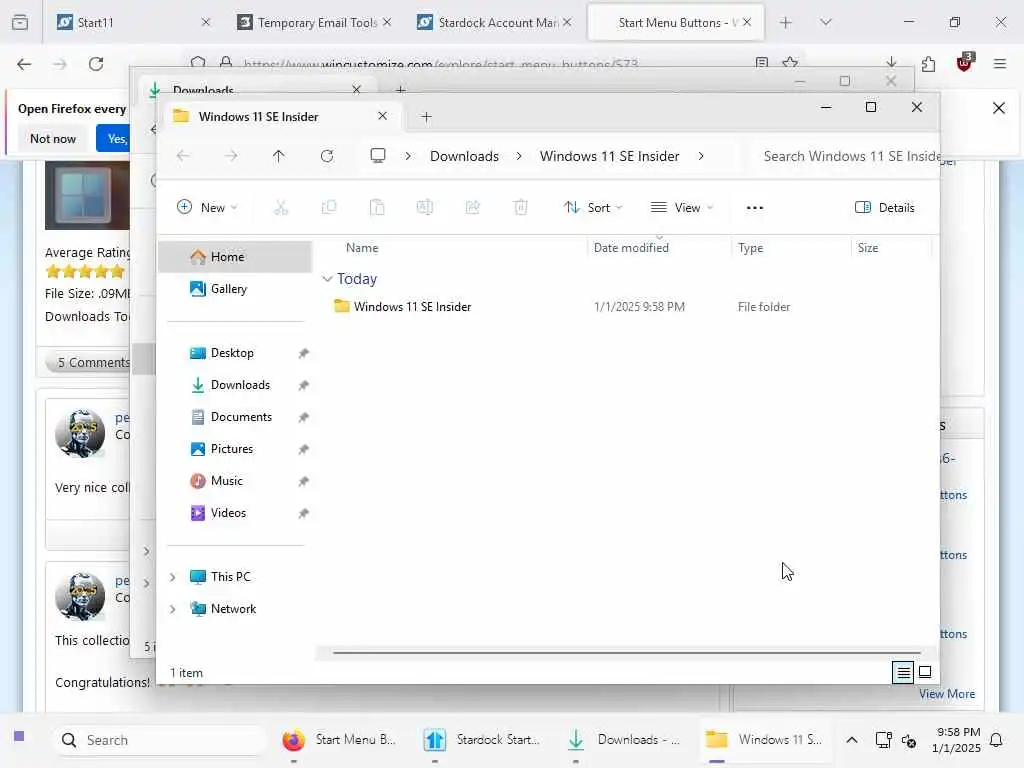Add a new Explorer tab
The width and height of the screenshot is (1024, 768).
coord(426,117)
